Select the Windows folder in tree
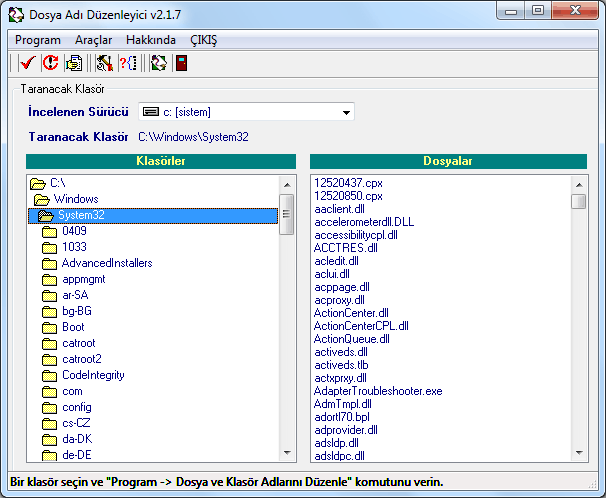Viewport: 606px width, 498px height. click(75, 199)
